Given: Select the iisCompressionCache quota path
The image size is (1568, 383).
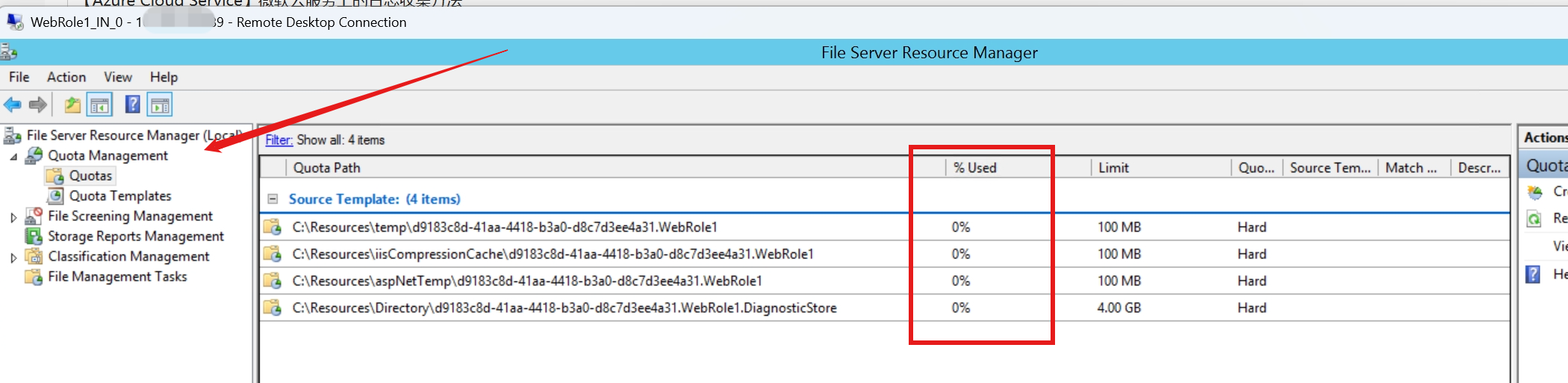Looking at the screenshot, I should (553, 254).
